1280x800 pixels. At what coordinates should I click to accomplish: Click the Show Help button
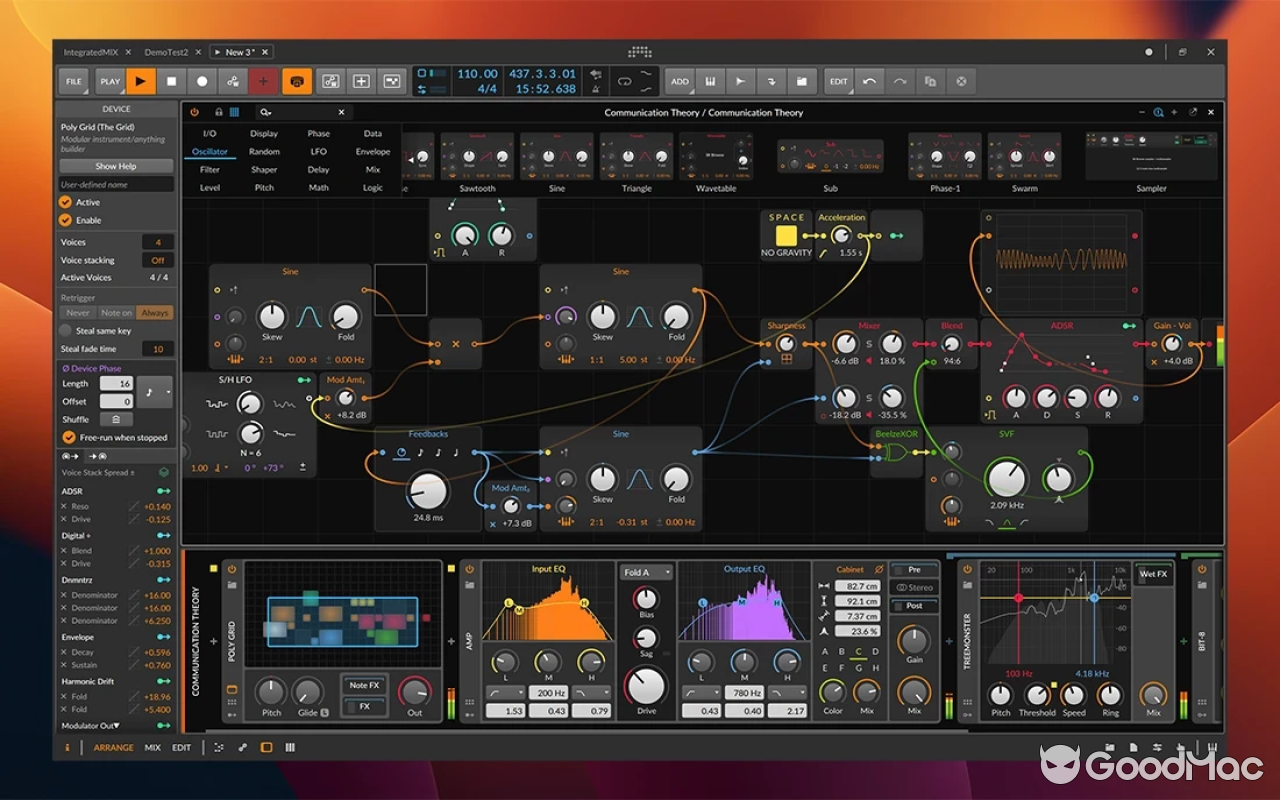click(115, 165)
